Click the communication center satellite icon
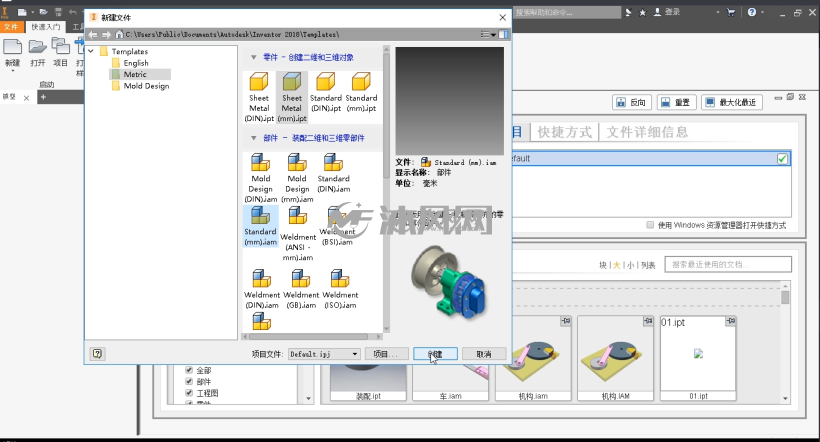This screenshot has height=442, width=820. 628,12
